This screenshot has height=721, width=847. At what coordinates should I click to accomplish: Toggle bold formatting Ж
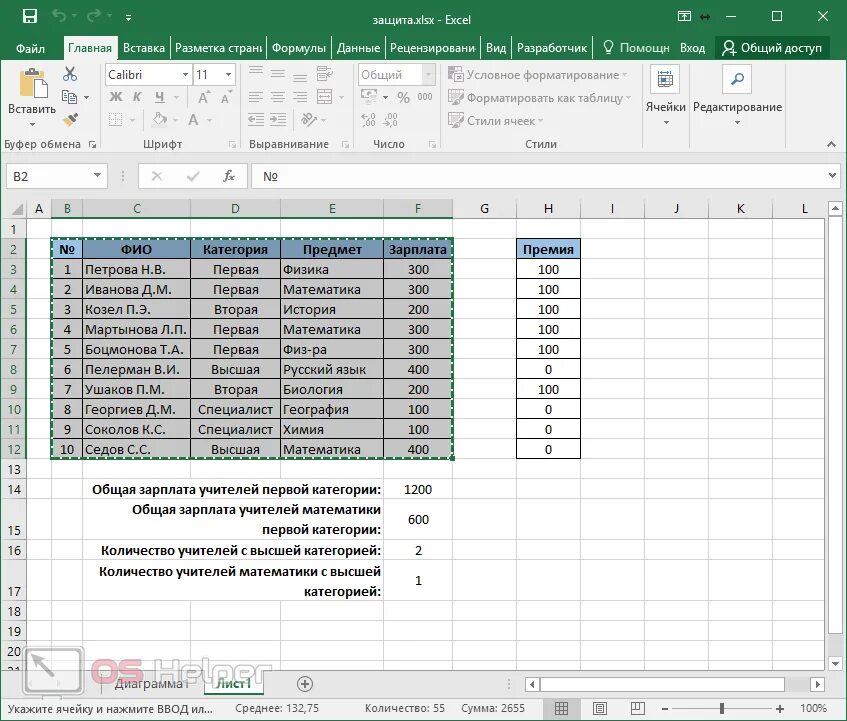[x=116, y=97]
